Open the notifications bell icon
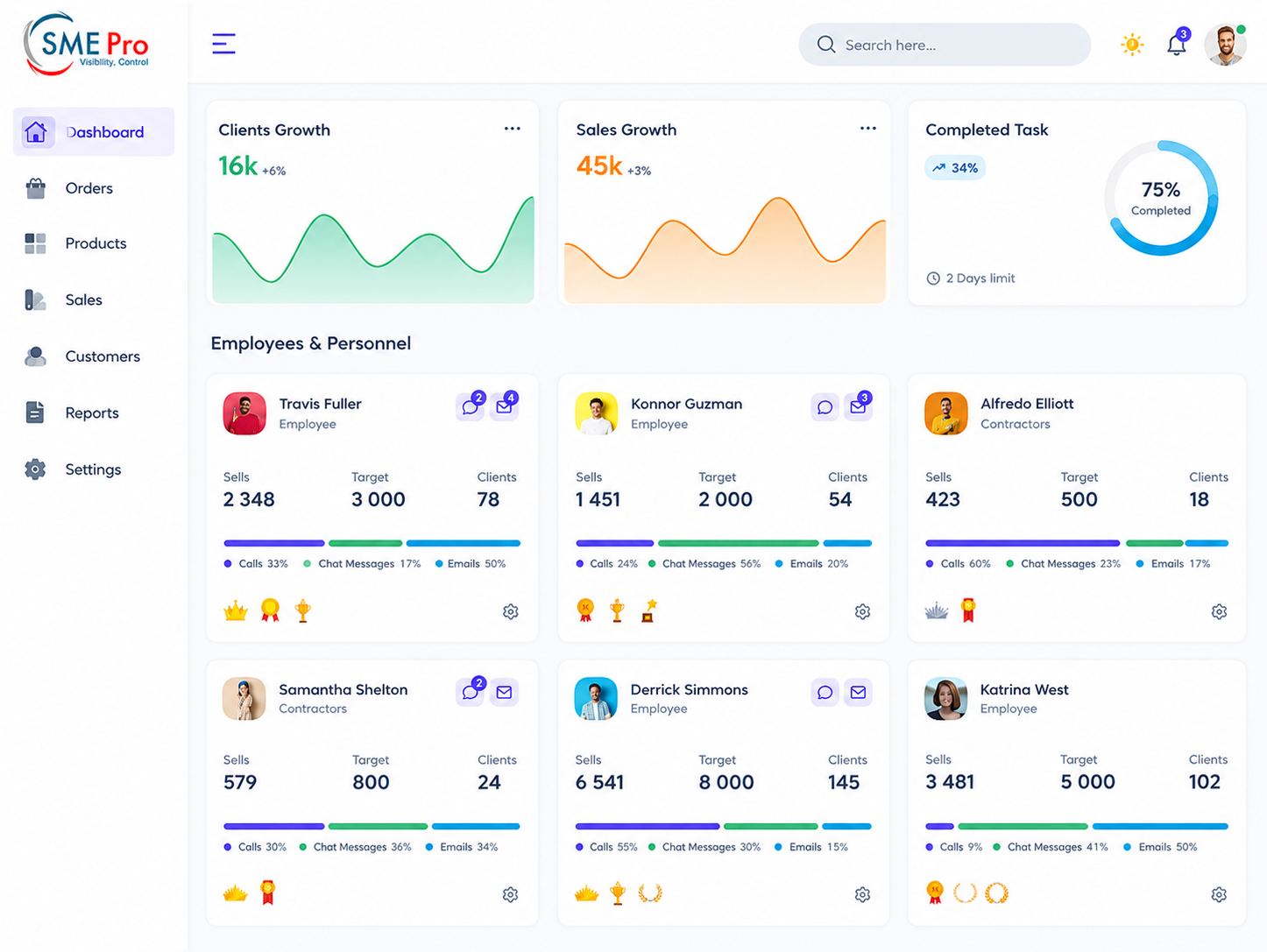The width and height of the screenshot is (1267, 952). (x=1176, y=44)
